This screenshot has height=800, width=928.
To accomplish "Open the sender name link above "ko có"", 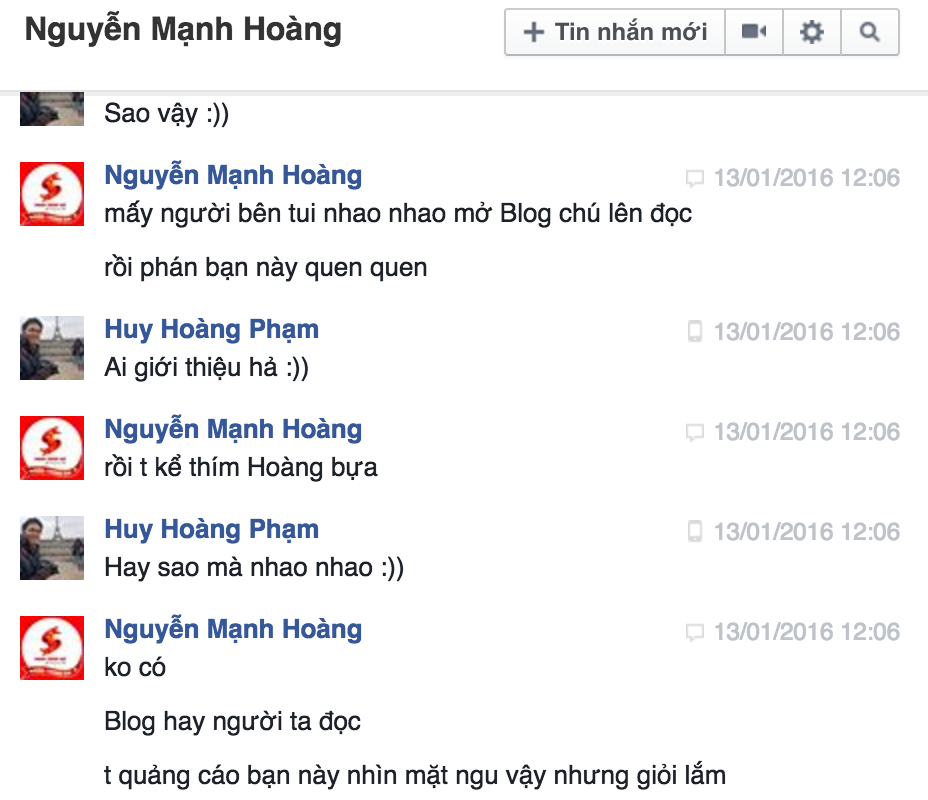I will click(233, 629).
